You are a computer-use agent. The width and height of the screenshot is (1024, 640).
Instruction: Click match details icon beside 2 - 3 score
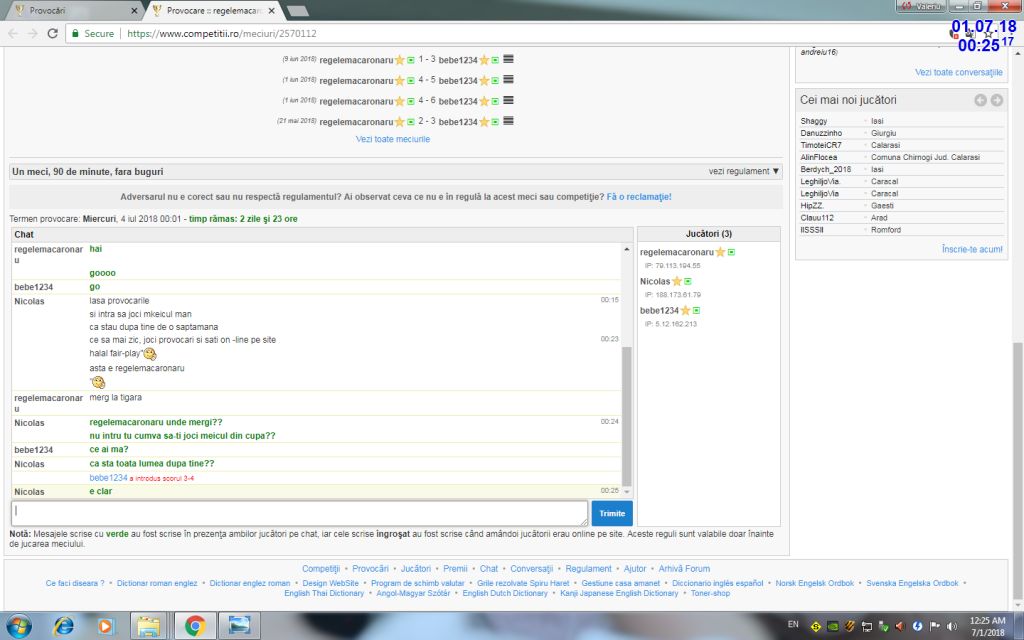click(509, 121)
